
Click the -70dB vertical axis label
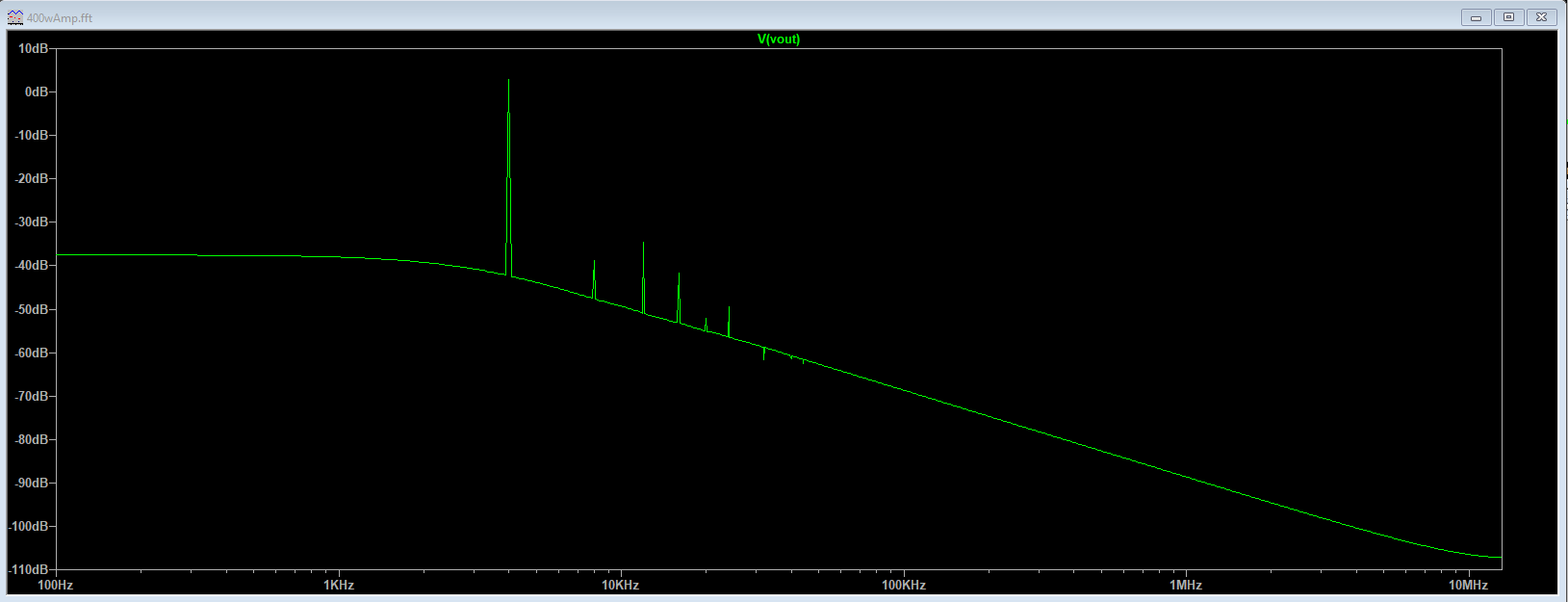coord(32,396)
